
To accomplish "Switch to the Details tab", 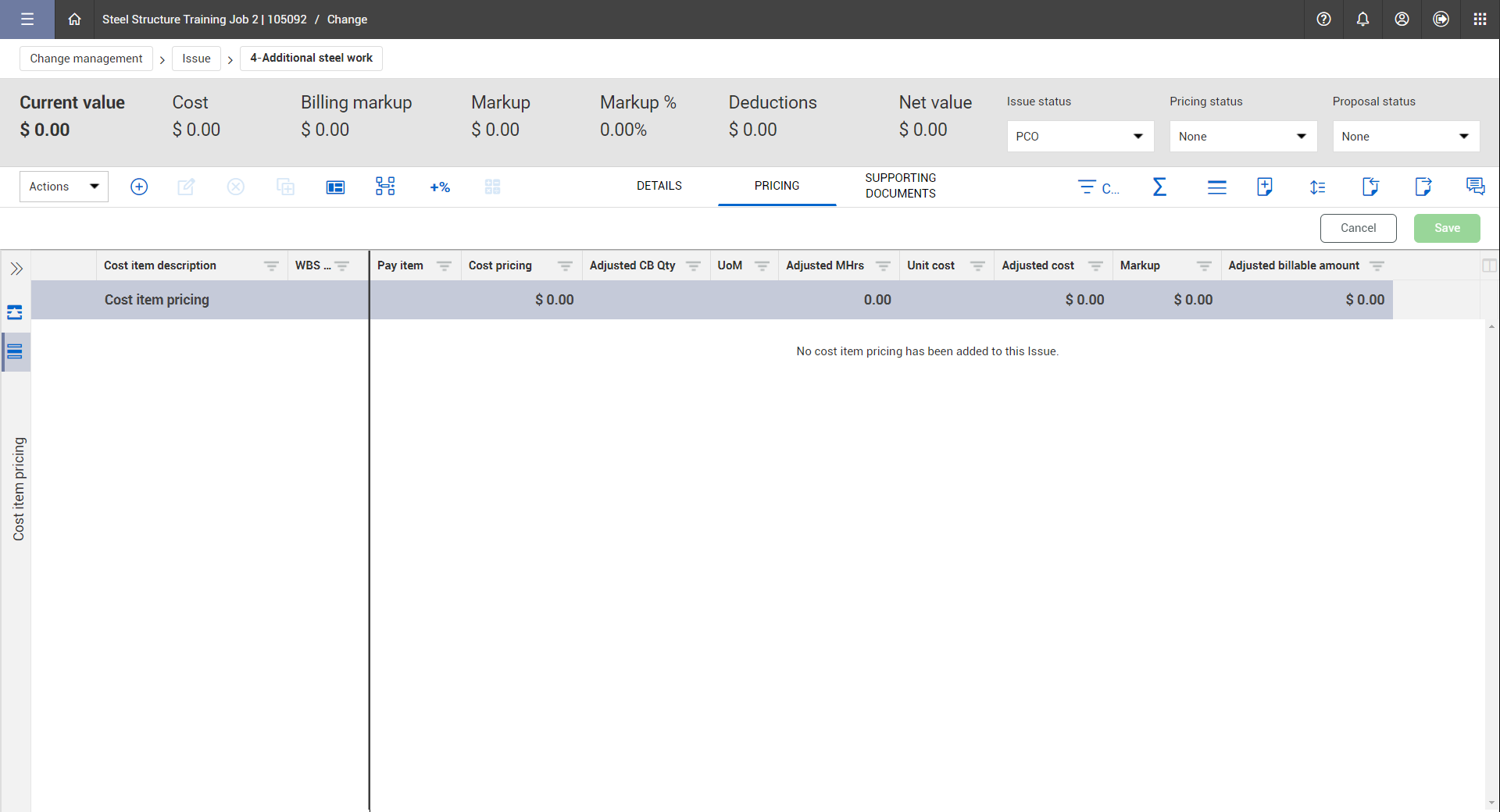I will (659, 186).
